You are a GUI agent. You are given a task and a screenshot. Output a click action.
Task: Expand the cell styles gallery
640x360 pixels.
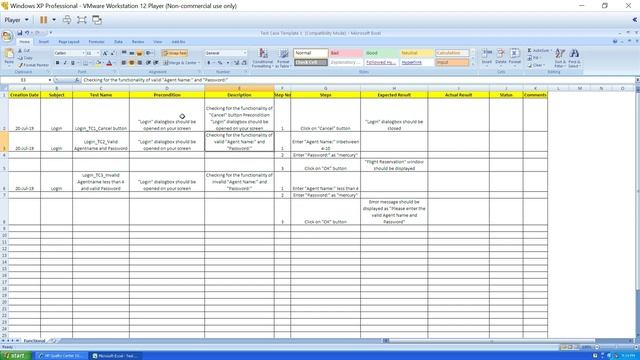[x=473, y=64]
